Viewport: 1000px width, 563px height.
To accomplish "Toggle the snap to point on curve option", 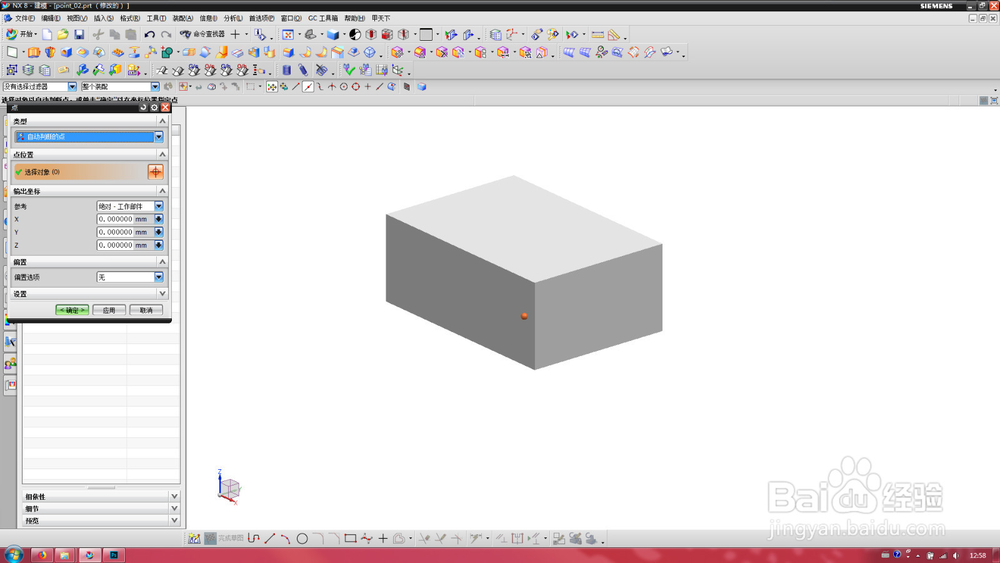I will point(379,87).
